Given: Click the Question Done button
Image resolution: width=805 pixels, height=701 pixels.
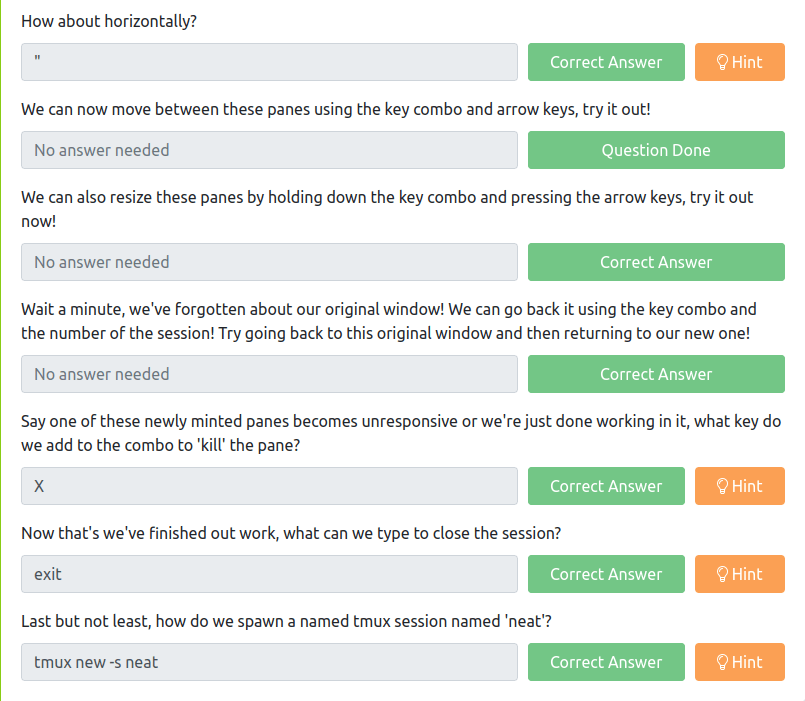Looking at the screenshot, I should 656,150.
